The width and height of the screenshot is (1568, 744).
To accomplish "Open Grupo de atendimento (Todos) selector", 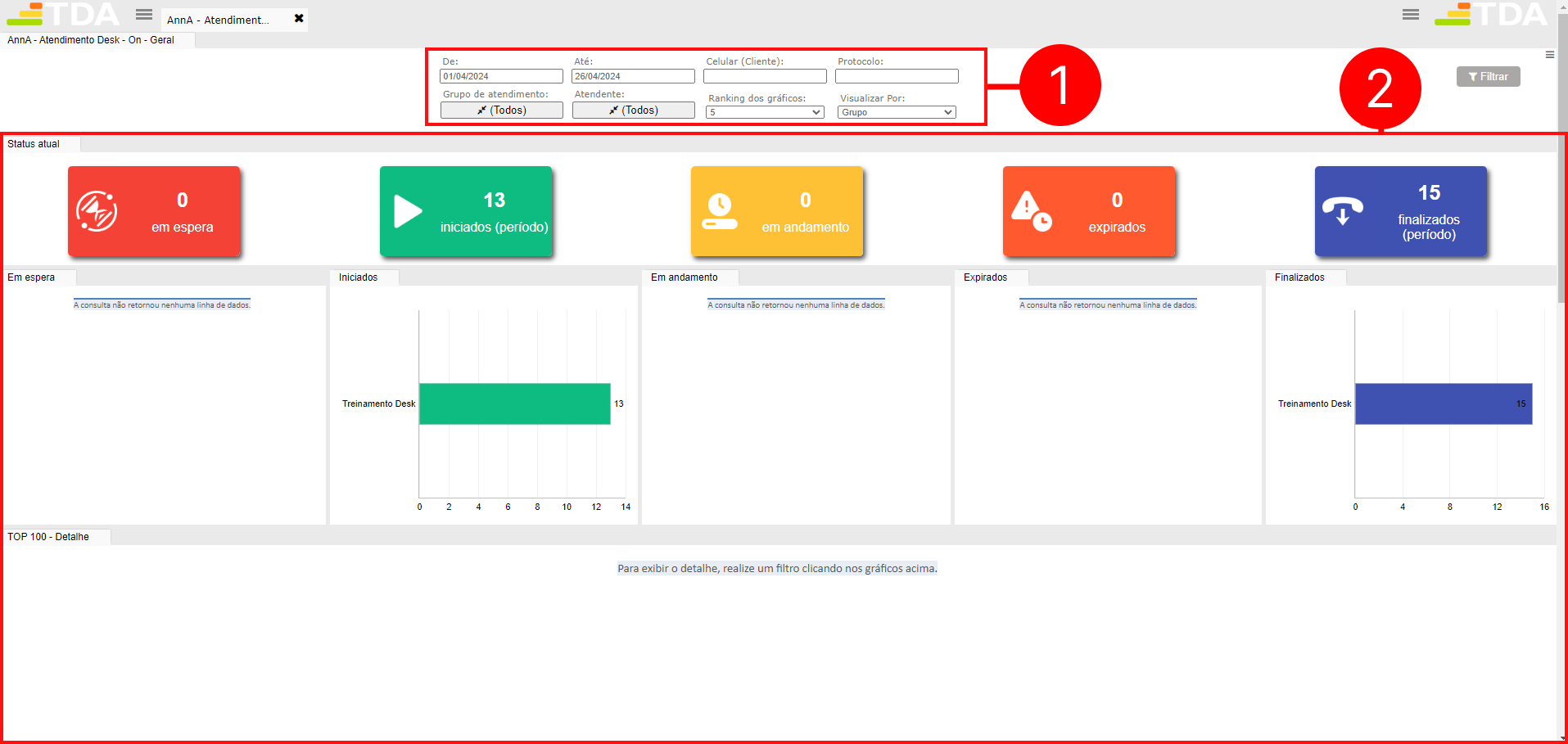I will [x=501, y=110].
